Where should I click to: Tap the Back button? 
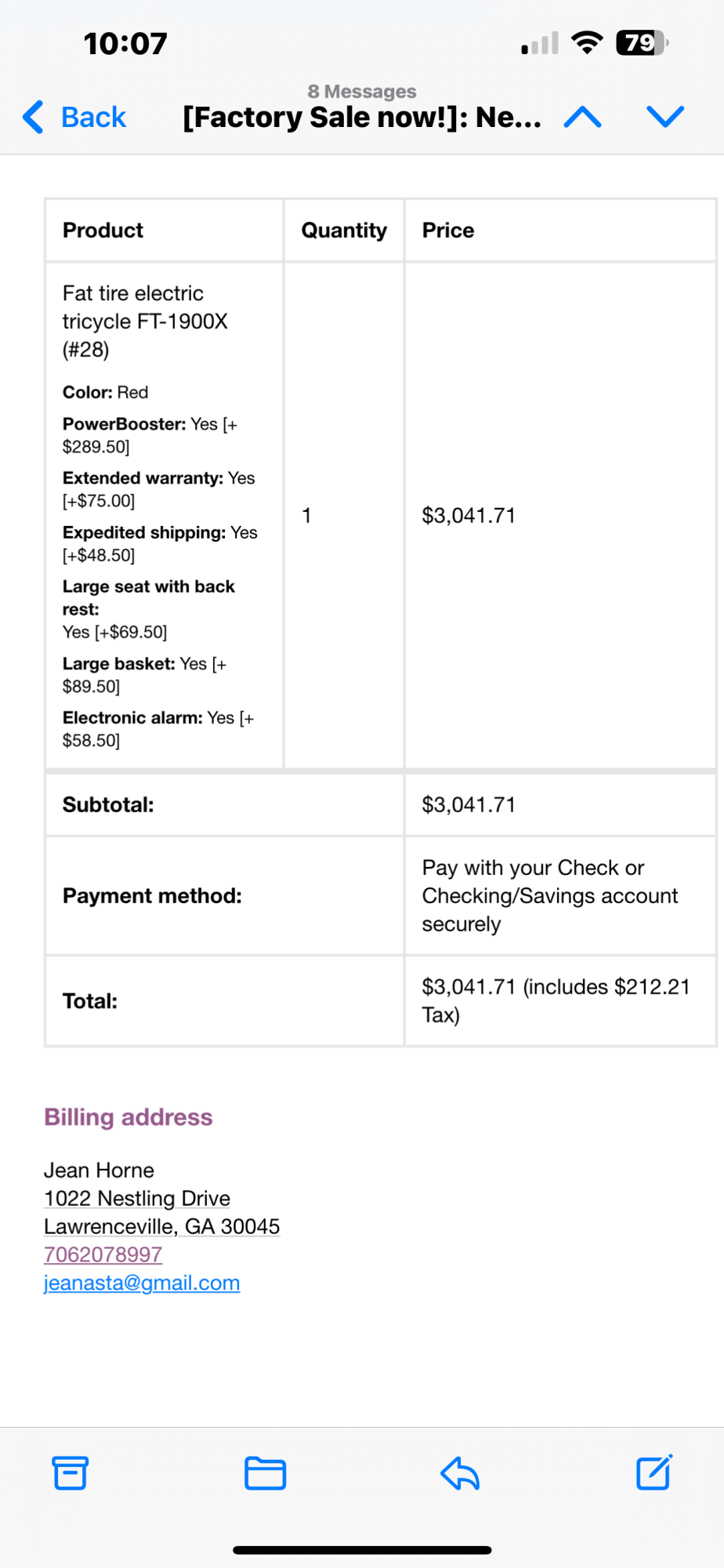[75, 117]
